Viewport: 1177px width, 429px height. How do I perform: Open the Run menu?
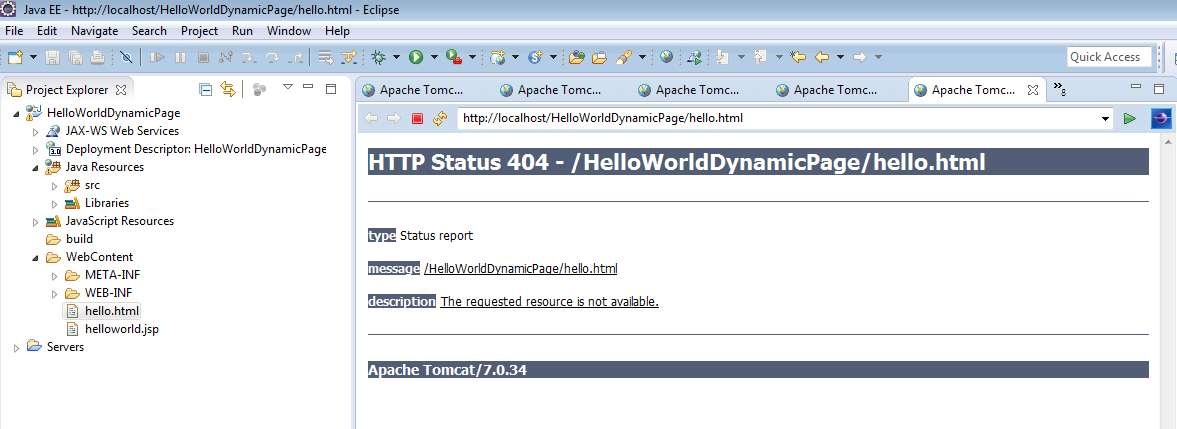point(242,31)
